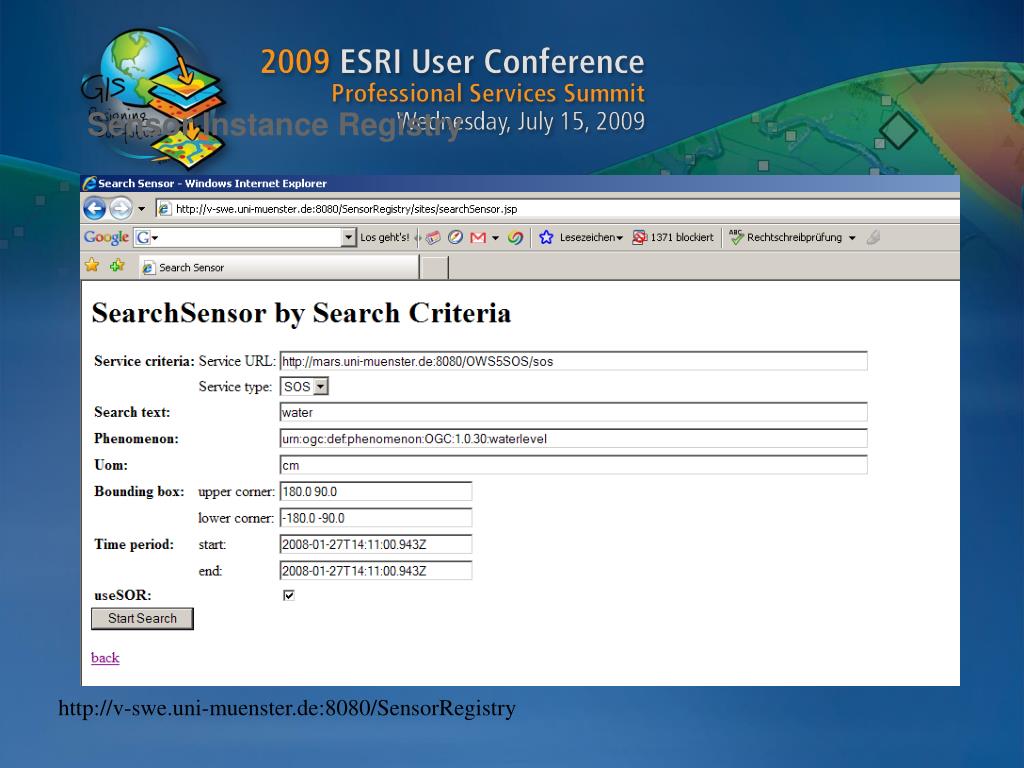Click the swirl sync icon in toolbar
Viewport: 1024px width, 768px height.
pos(515,238)
